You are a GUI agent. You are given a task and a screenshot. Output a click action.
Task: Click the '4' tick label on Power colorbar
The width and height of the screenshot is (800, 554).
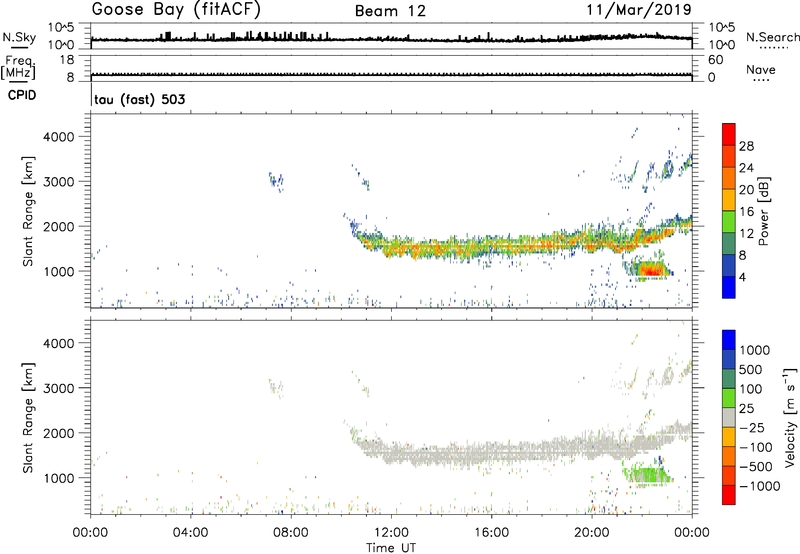tap(742, 277)
